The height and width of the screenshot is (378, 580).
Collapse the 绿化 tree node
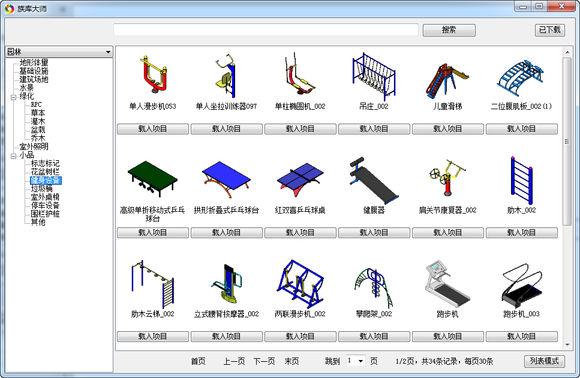click(x=13, y=97)
